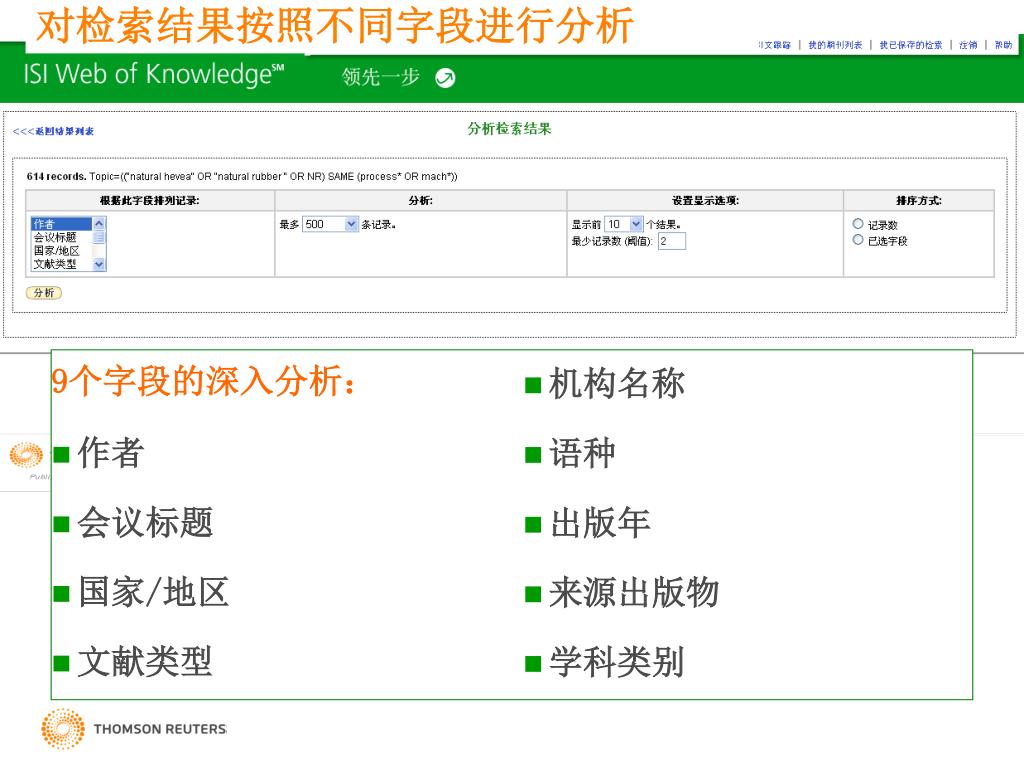Click 注销 in the top menu
The image size is (1024, 768).
[x=968, y=45]
